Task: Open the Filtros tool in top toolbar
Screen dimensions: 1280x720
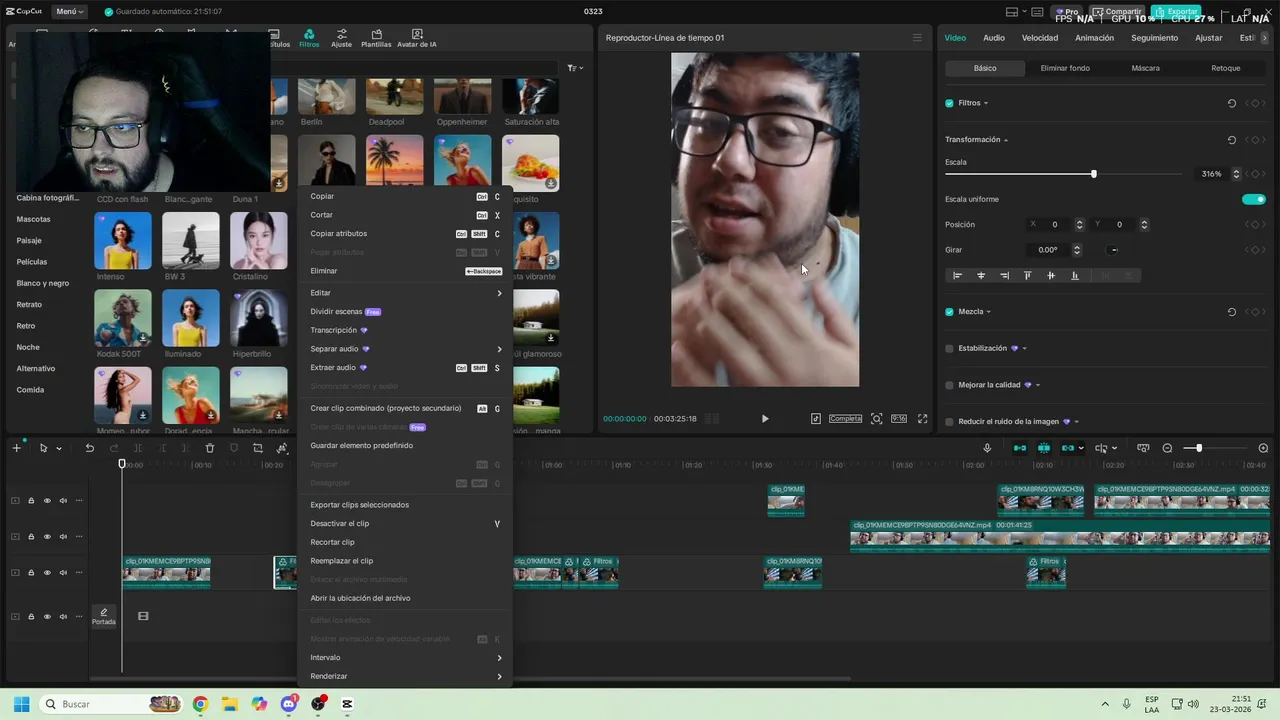Action: coord(309,39)
